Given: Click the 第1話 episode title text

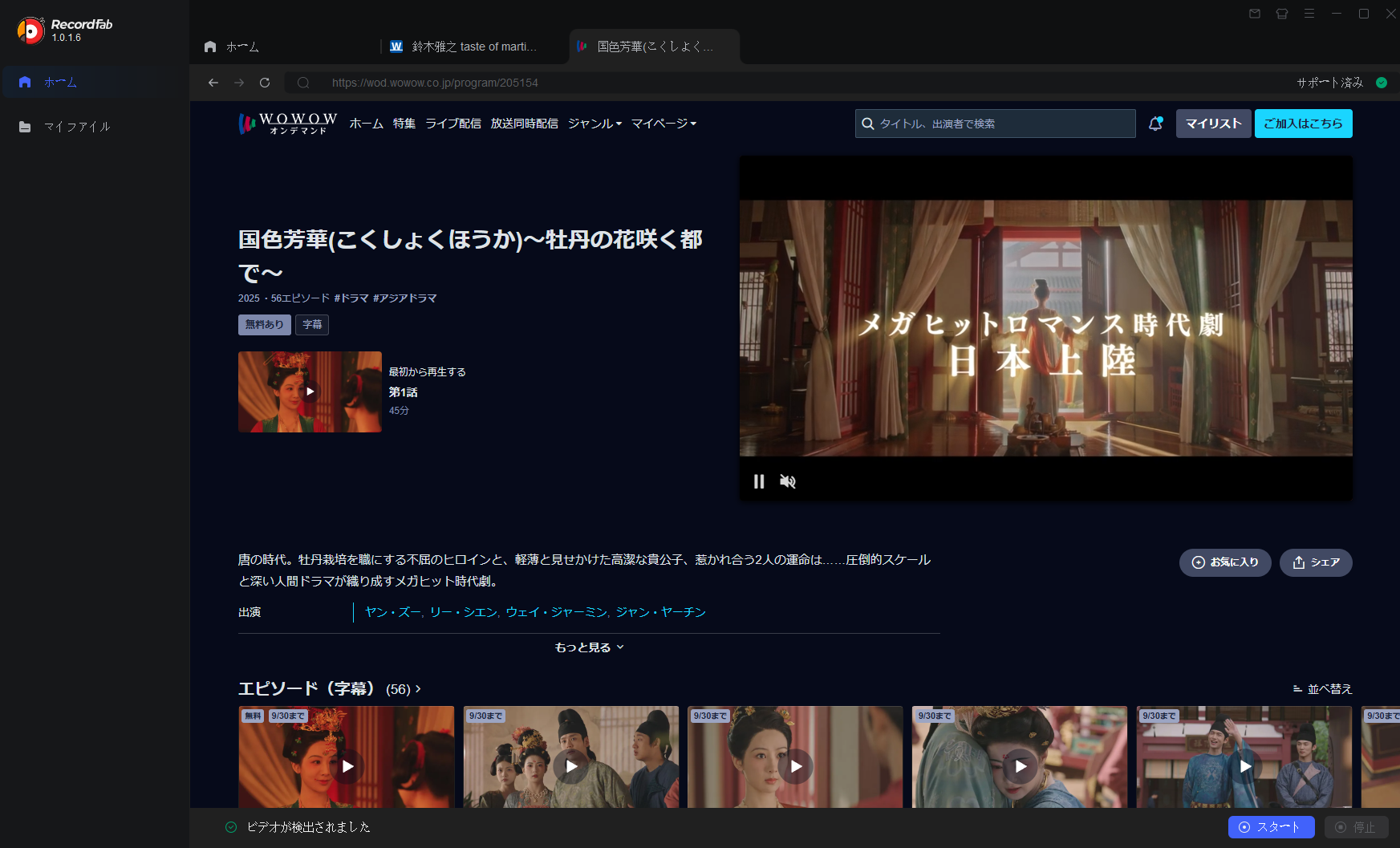Looking at the screenshot, I should (x=404, y=392).
